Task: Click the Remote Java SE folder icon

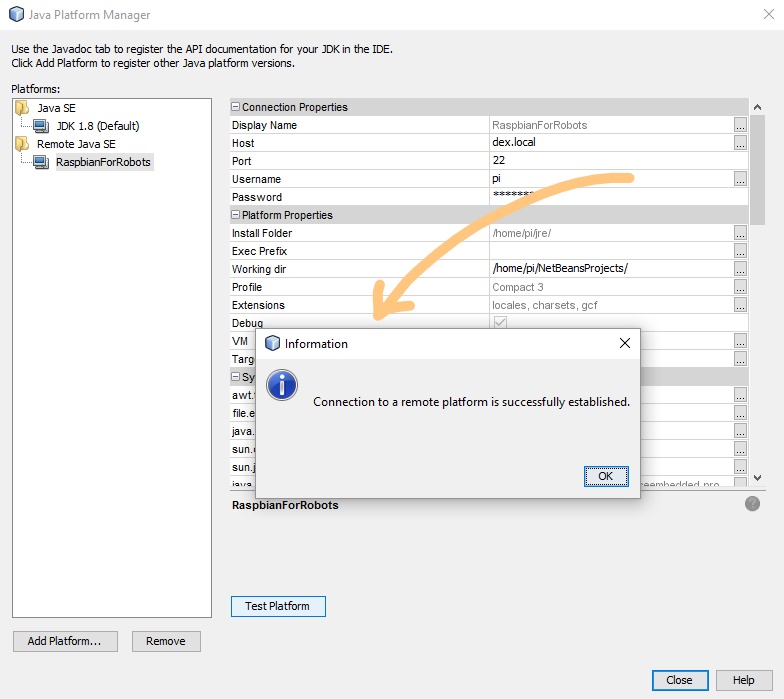Action: (22, 144)
